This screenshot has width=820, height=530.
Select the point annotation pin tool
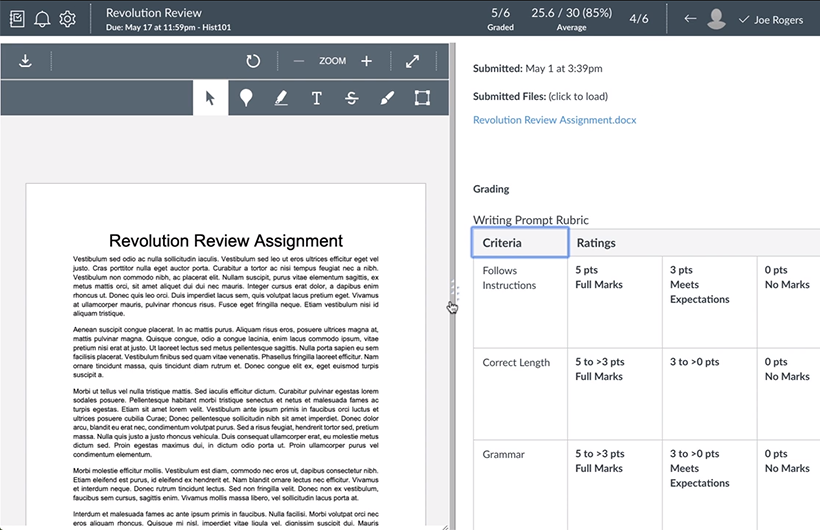click(x=246, y=98)
